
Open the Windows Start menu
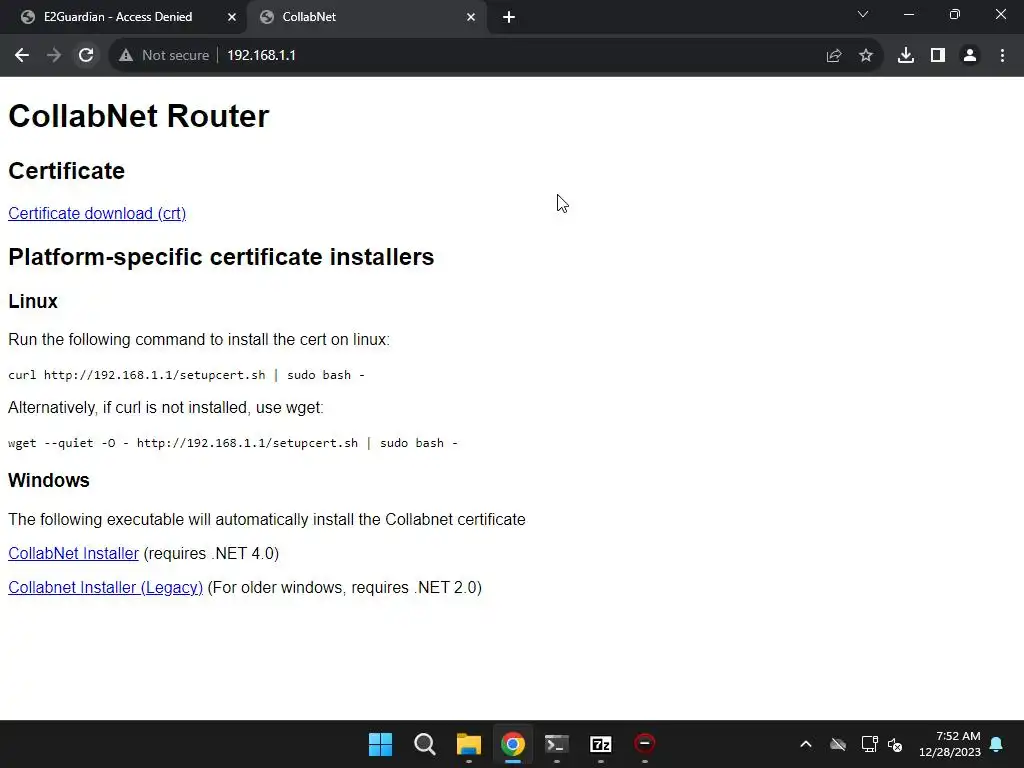coord(381,744)
